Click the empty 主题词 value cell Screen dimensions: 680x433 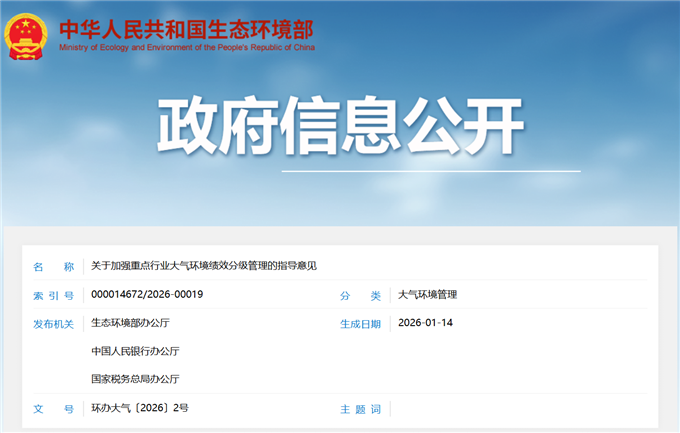[520, 409]
